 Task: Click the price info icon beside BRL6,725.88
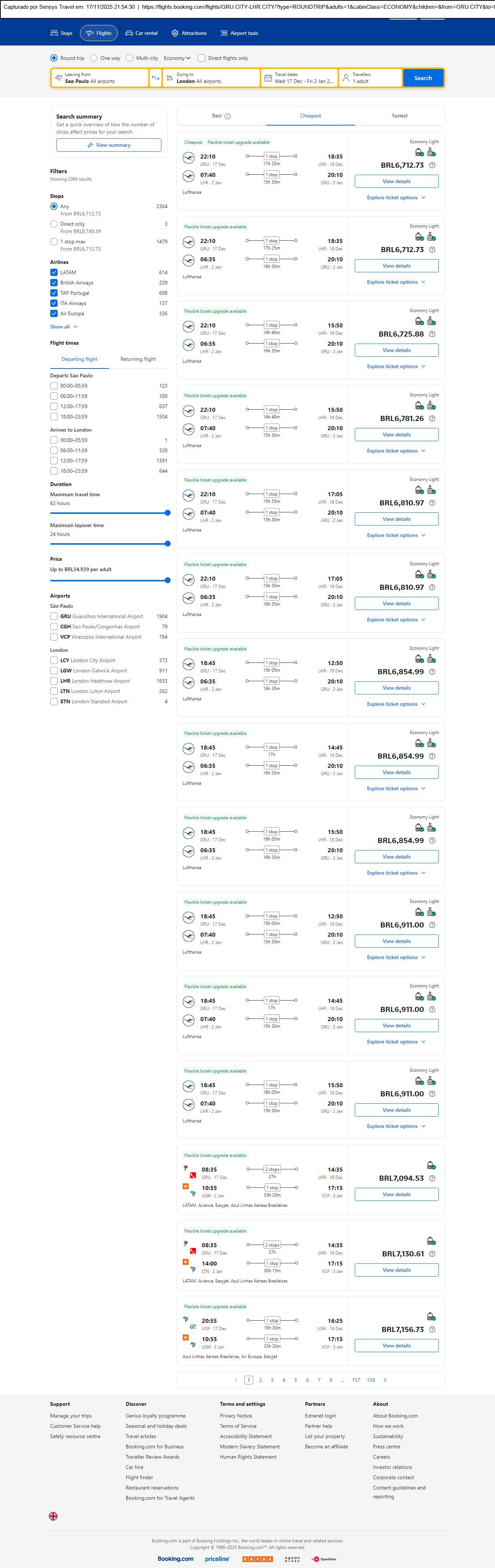(432, 334)
